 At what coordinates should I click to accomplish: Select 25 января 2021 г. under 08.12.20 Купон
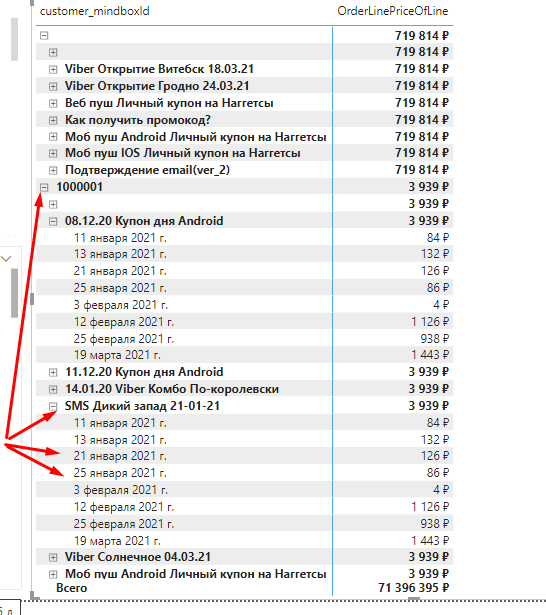pos(120,288)
